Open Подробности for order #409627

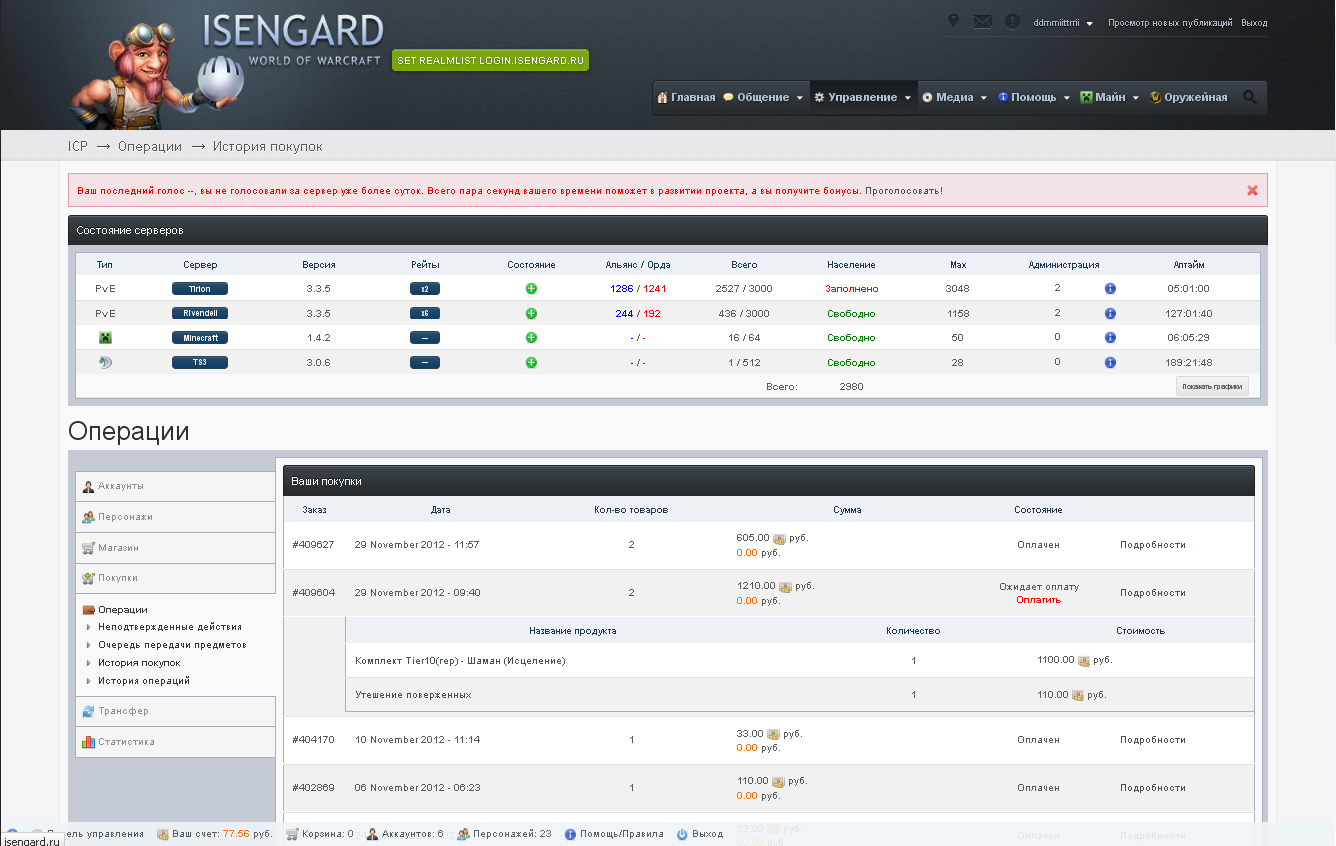pyautogui.click(x=1152, y=545)
